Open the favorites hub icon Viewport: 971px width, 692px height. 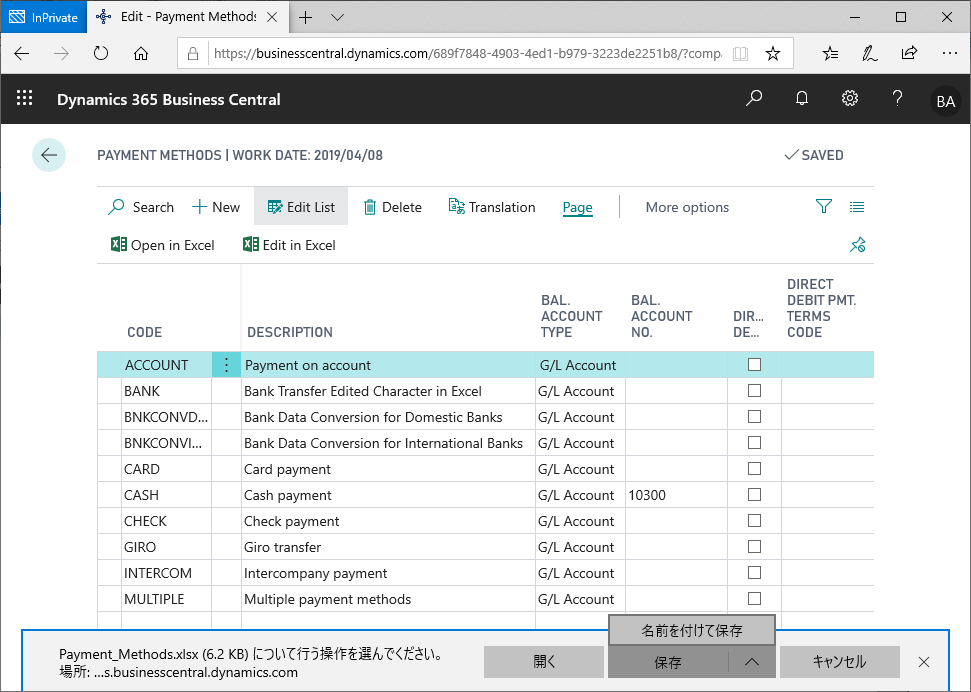(830, 53)
